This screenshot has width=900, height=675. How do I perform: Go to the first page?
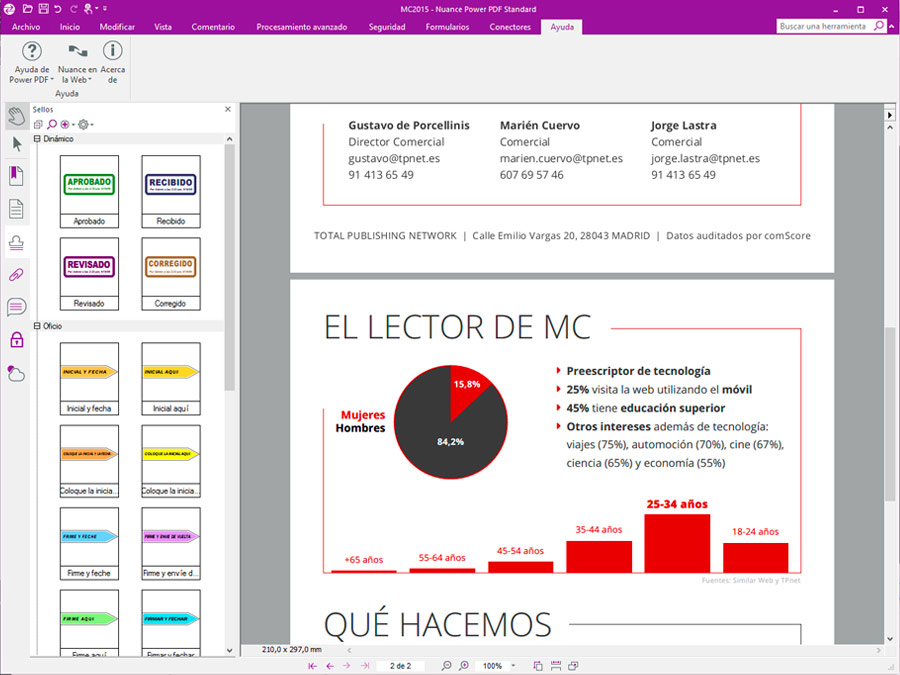click(313, 666)
